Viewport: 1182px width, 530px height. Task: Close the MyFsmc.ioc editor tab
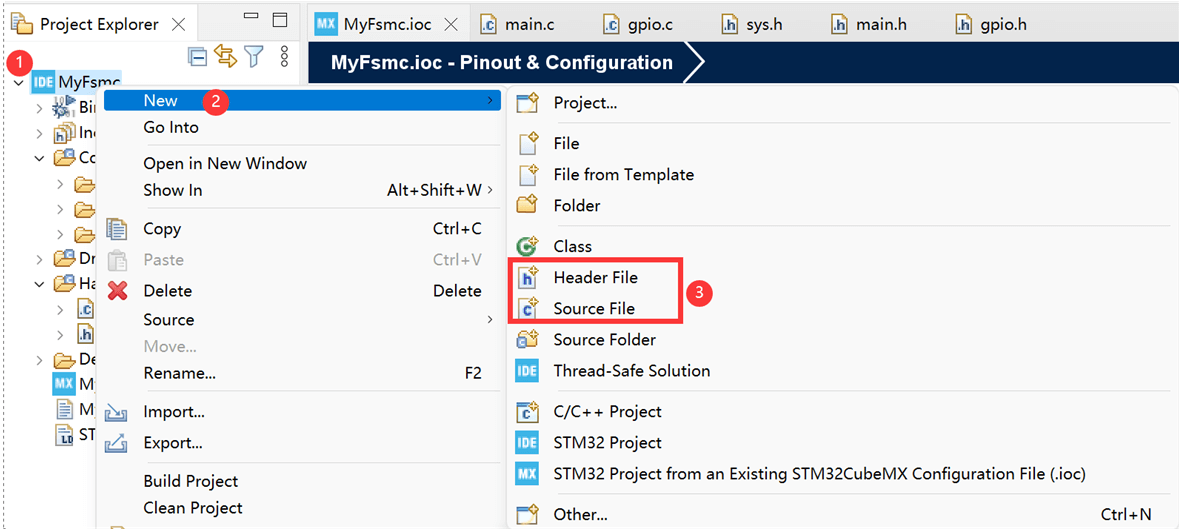[x=452, y=24]
